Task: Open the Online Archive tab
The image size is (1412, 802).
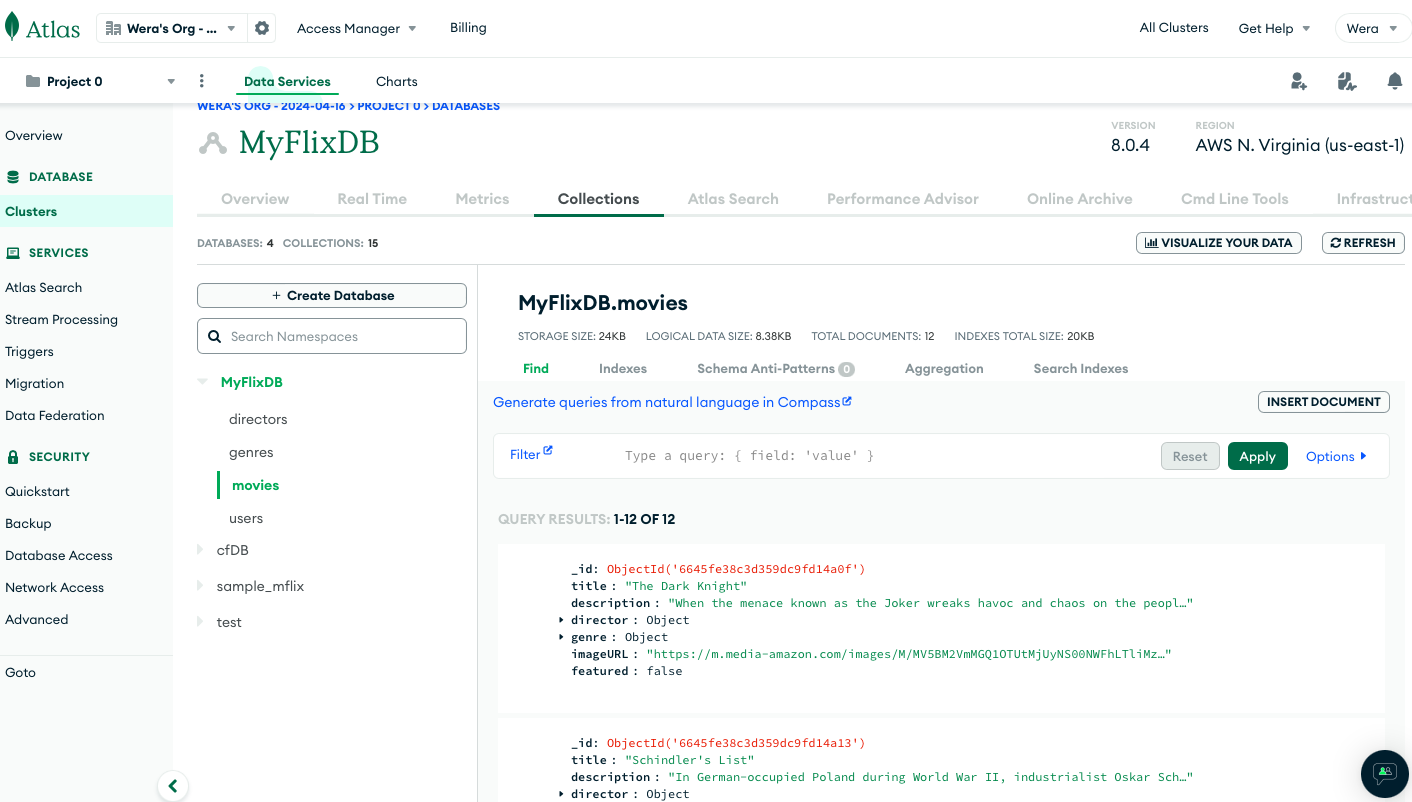Action: point(1080,198)
